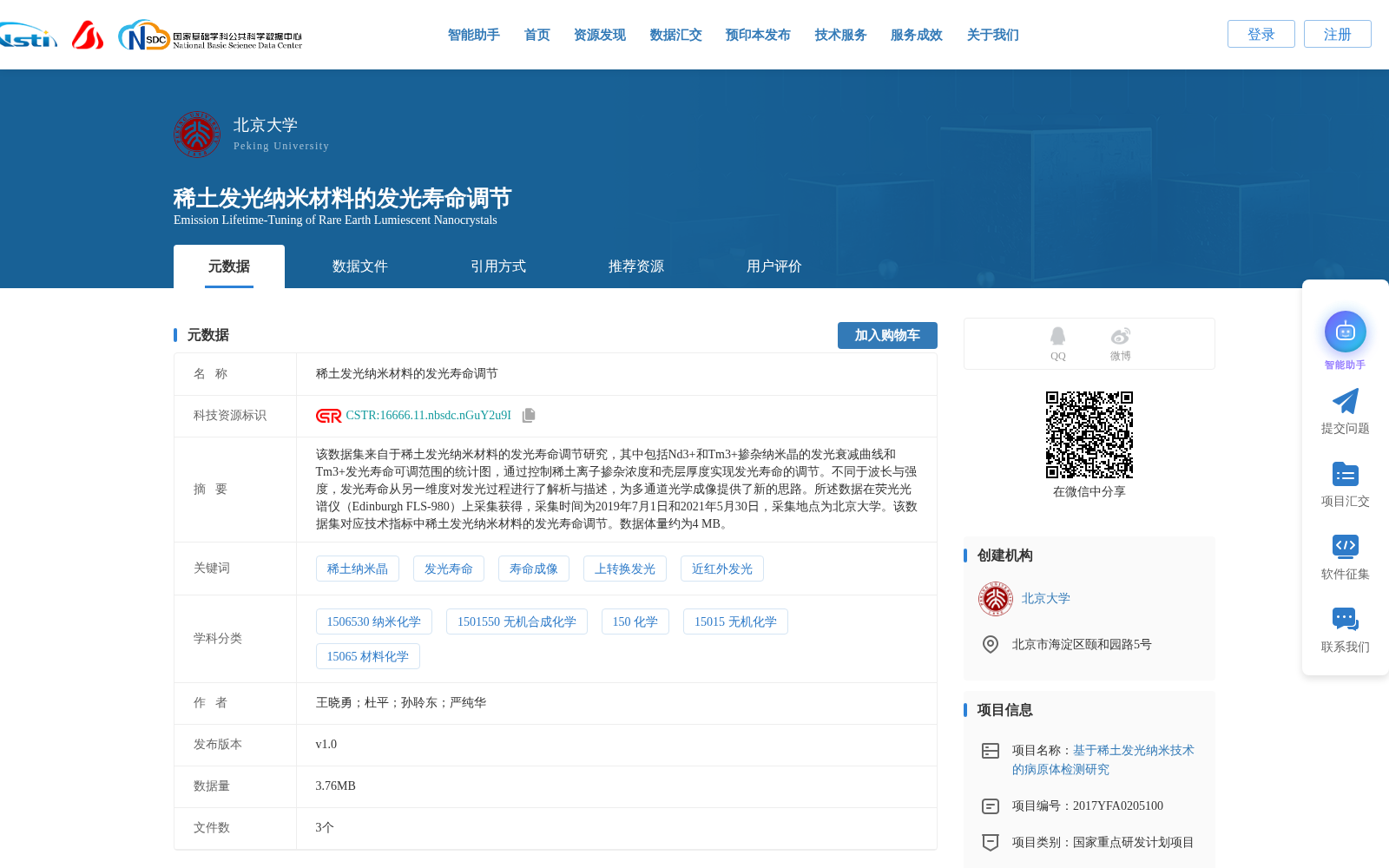This screenshot has width=1389, height=868.
Task: Switch to the 推荐资源 tab
Action: [x=636, y=266]
